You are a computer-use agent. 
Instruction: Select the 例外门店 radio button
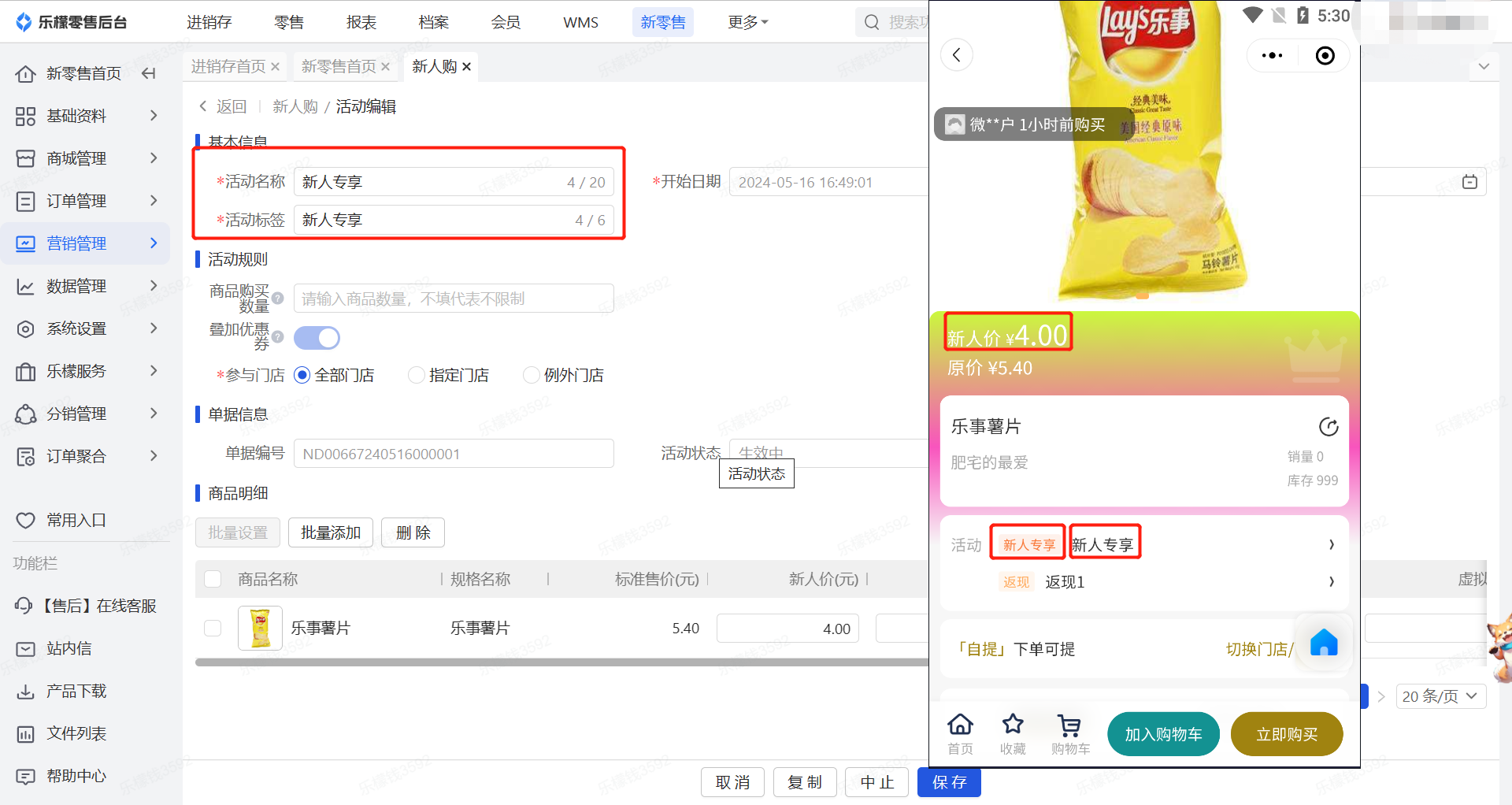click(532, 376)
